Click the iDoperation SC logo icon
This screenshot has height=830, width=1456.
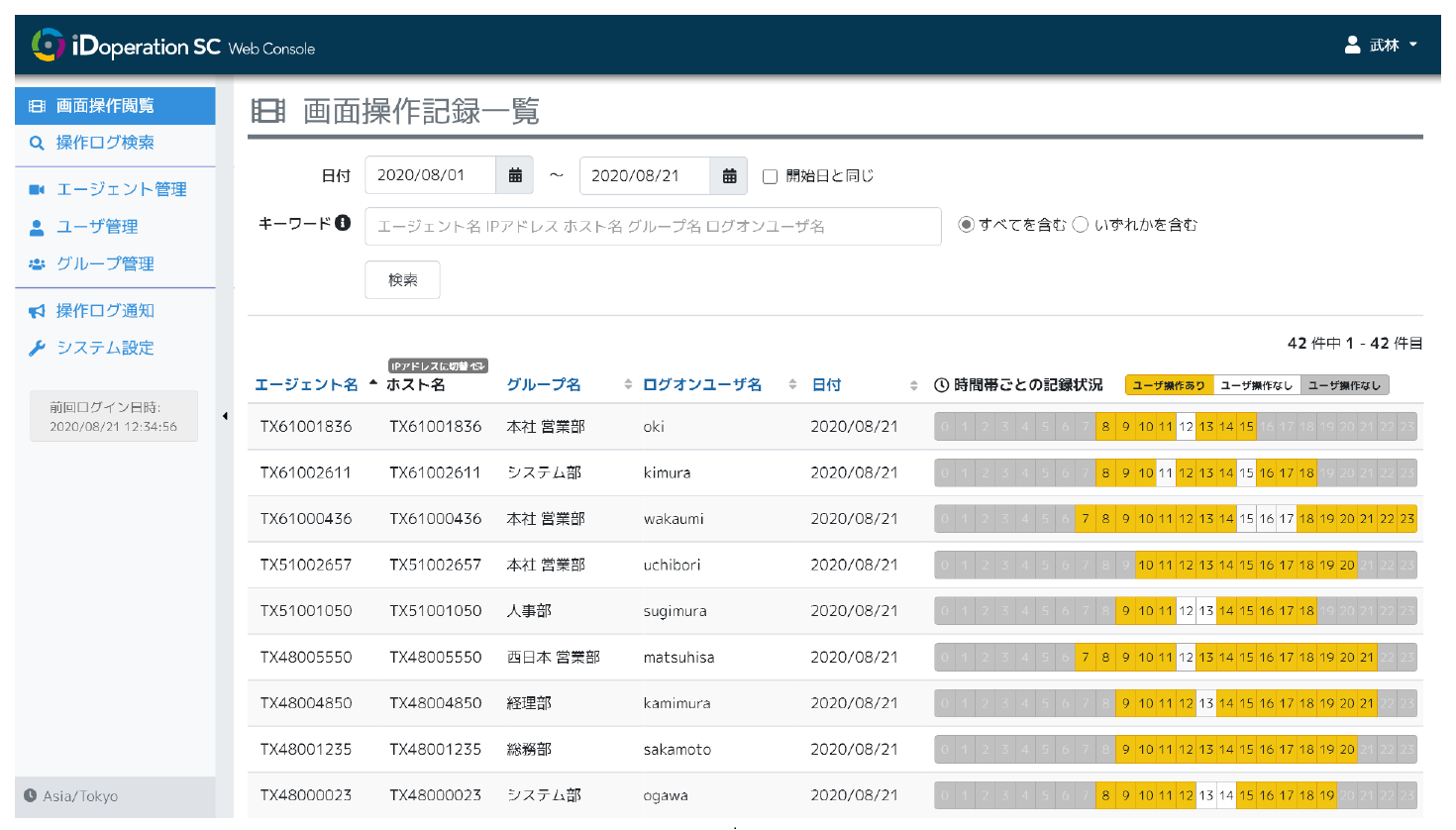pyautogui.click(x=48, y=46)
